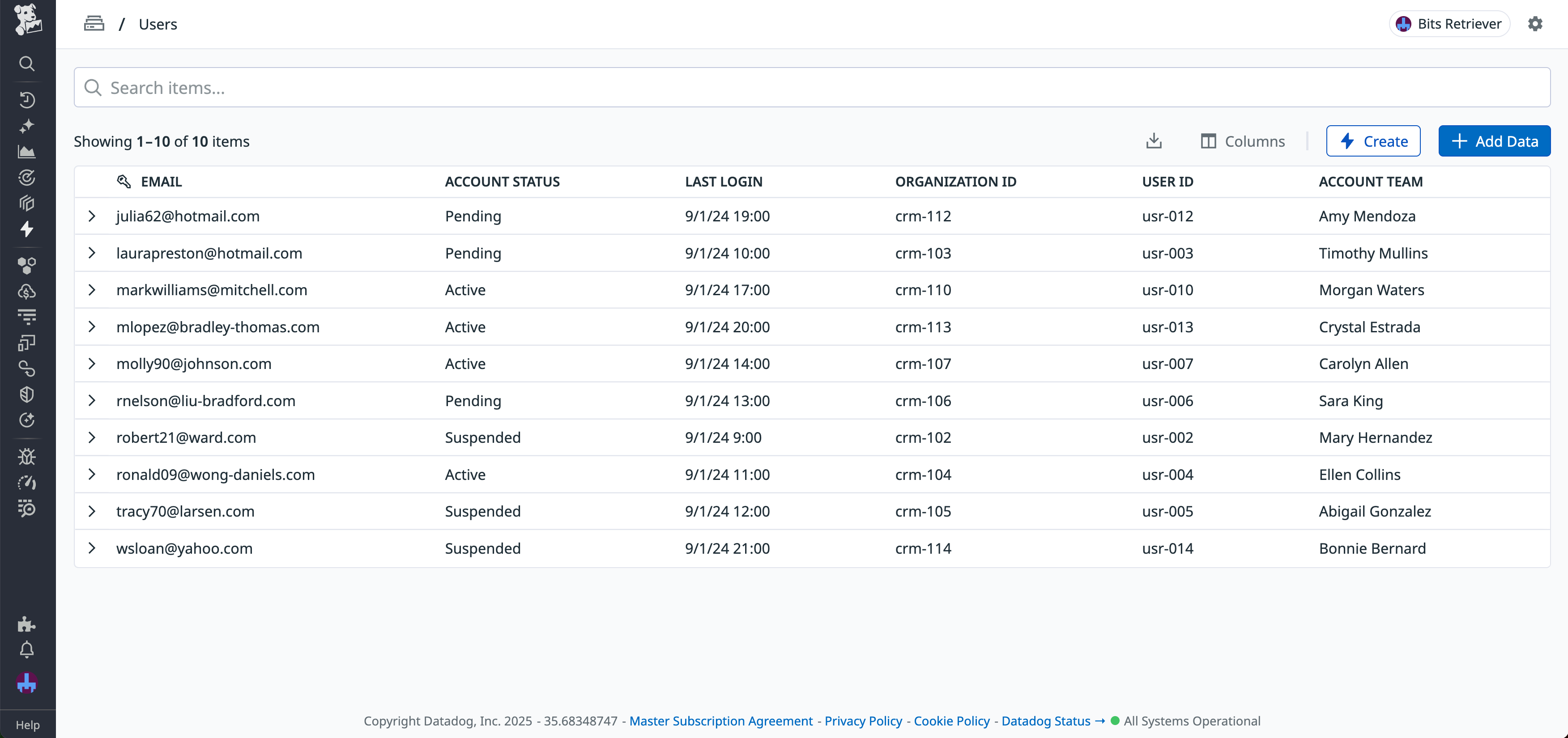The width and height of the screenshot is (1568, 738).
Task: Click the notifications bell icon
Action: (27, 650)
